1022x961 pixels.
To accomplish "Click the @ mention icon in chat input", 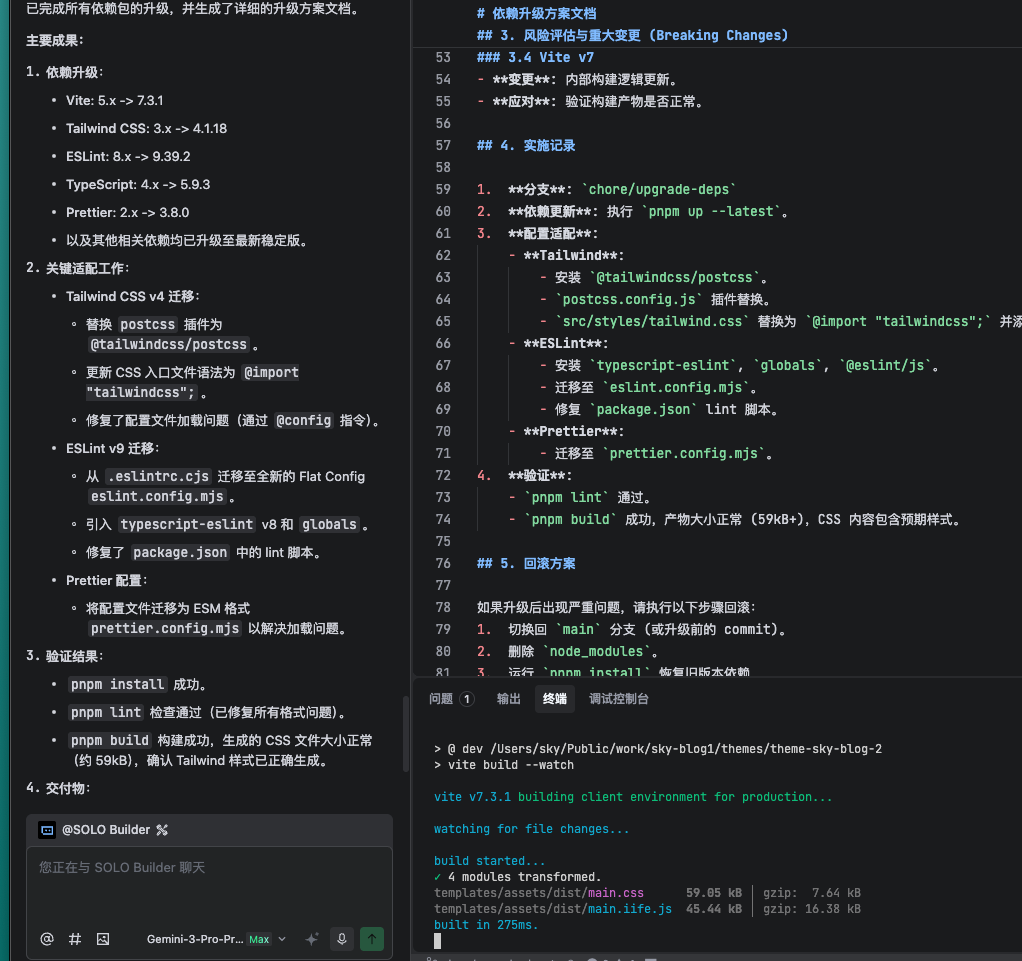I will (x=46, y=939).
